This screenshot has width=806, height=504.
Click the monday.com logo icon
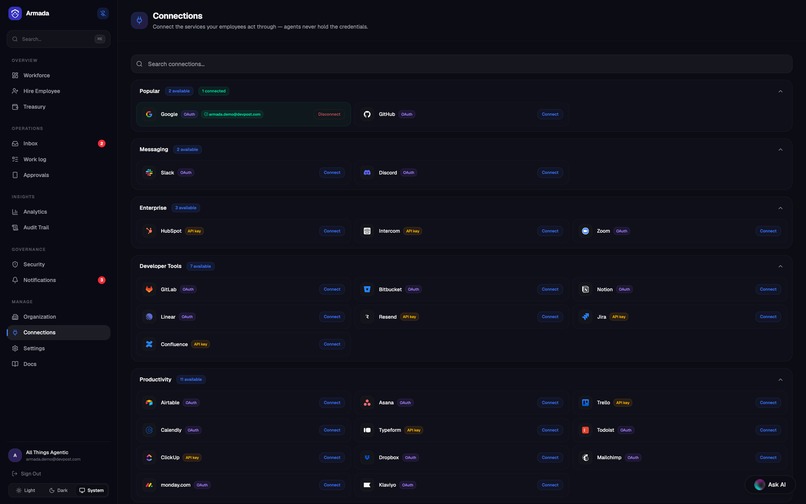(x=149, y=485)
